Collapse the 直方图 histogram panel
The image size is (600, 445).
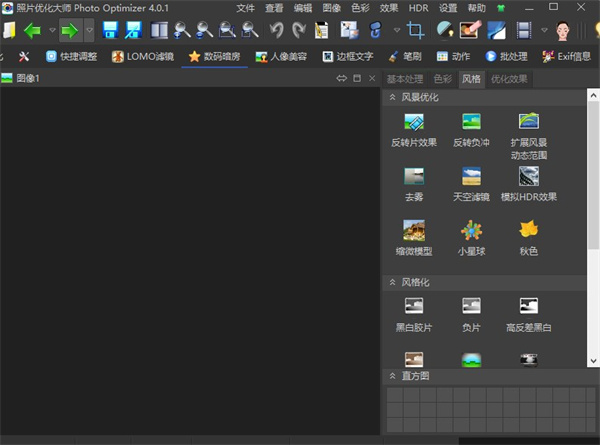pyautogui.click(x=392, y=376)
